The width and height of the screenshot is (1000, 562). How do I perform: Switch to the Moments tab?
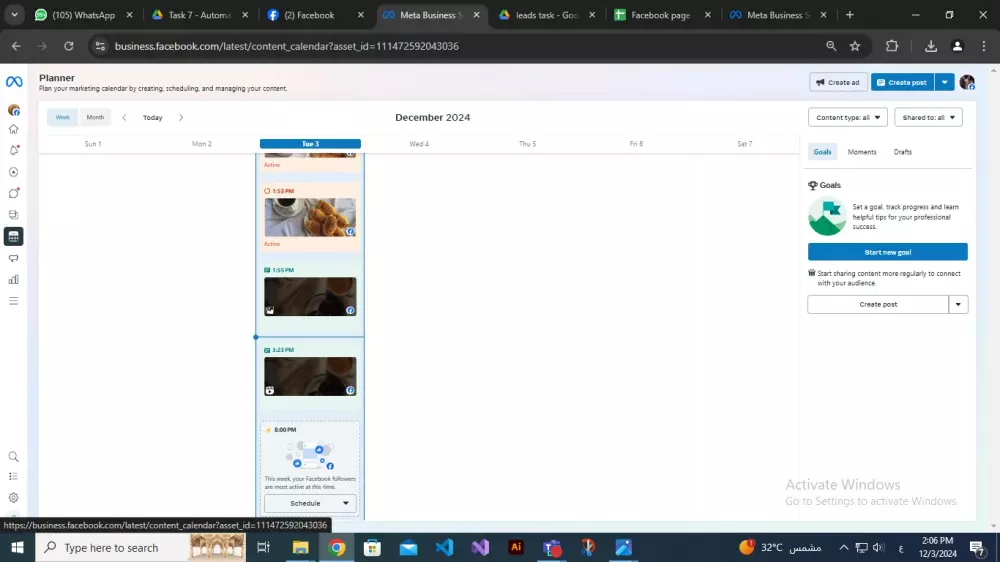coord(862,152)
